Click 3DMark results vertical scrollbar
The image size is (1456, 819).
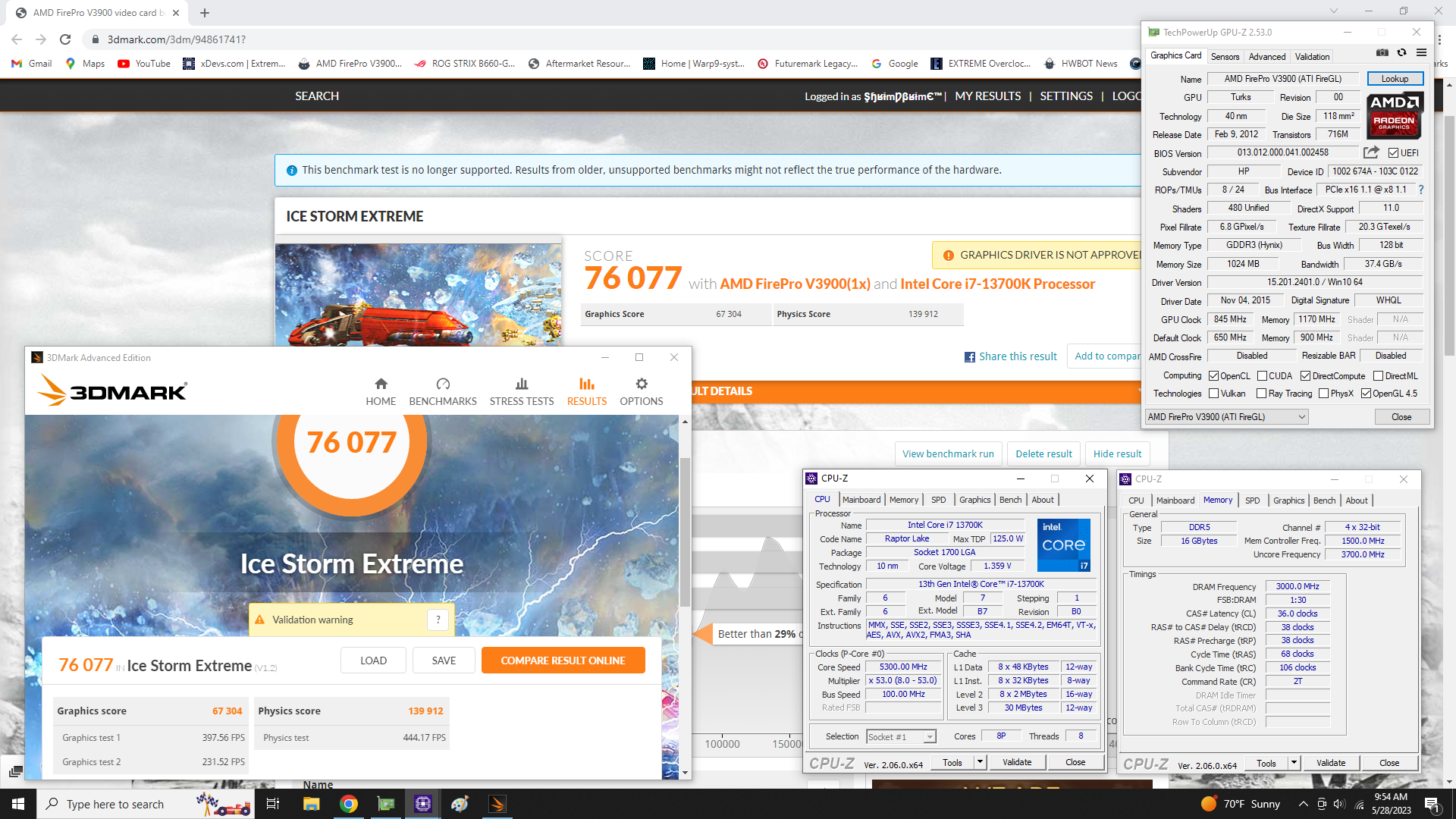[x=685, y=531]
